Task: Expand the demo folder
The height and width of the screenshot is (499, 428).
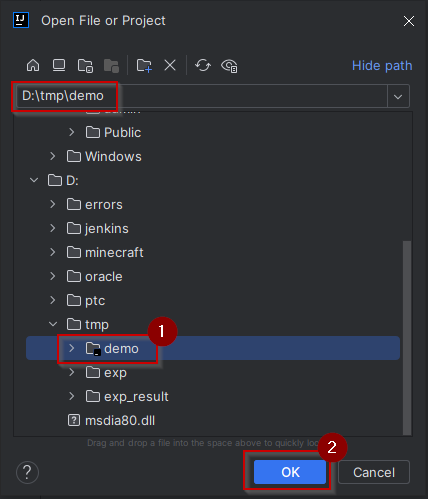Action: [x=71, y=348]
